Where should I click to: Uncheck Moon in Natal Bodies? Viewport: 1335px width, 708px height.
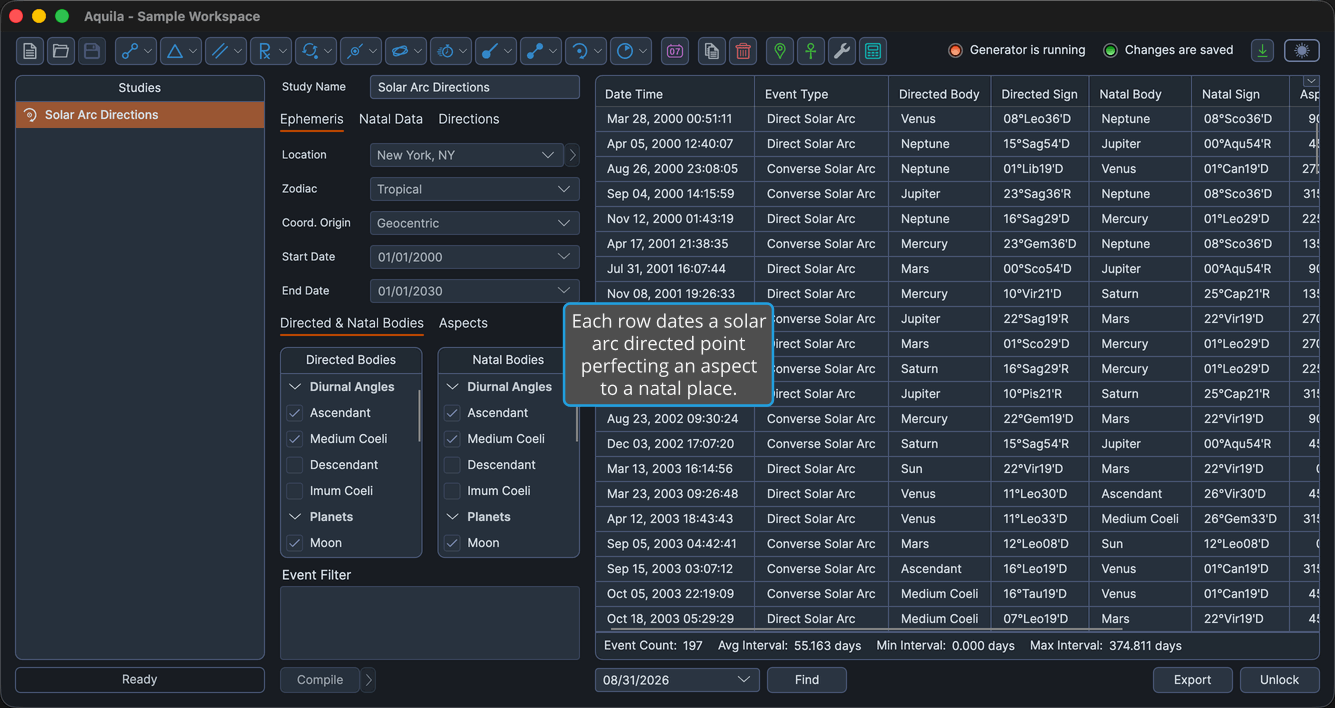452,543
